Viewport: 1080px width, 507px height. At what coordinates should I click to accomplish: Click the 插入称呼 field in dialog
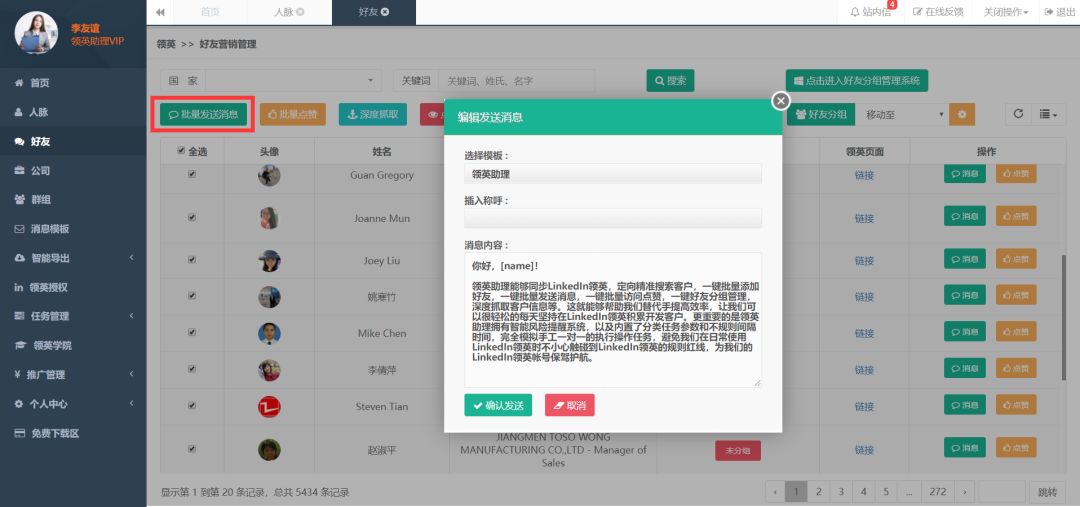pos(613,218)
